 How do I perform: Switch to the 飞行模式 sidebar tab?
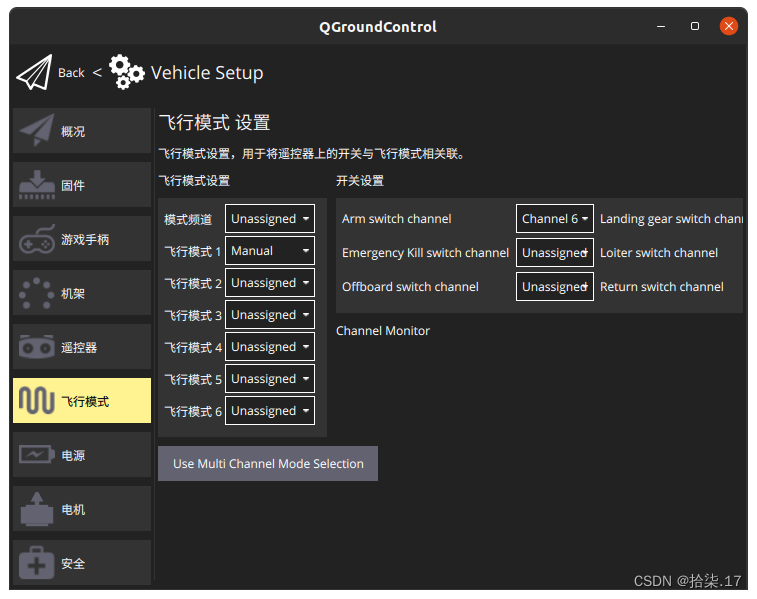[82, 401]
